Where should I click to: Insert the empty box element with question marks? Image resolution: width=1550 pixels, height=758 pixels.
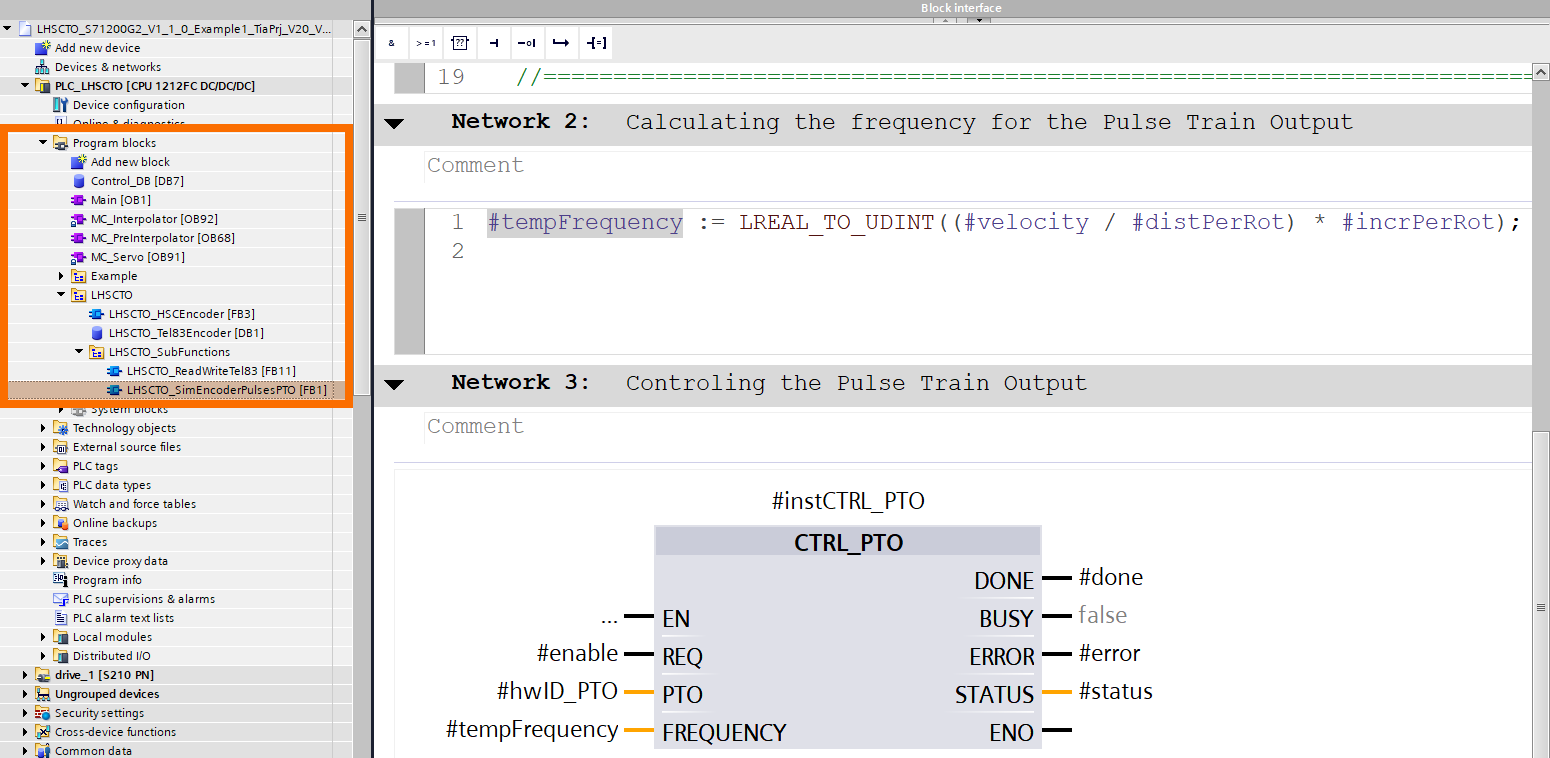[x=459, y=43]
